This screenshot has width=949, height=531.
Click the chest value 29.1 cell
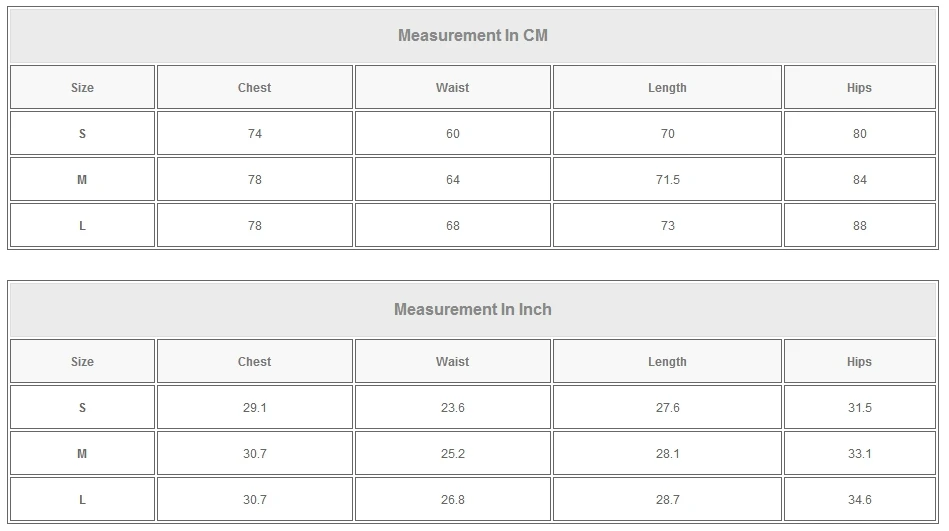(x=254, y=408)
